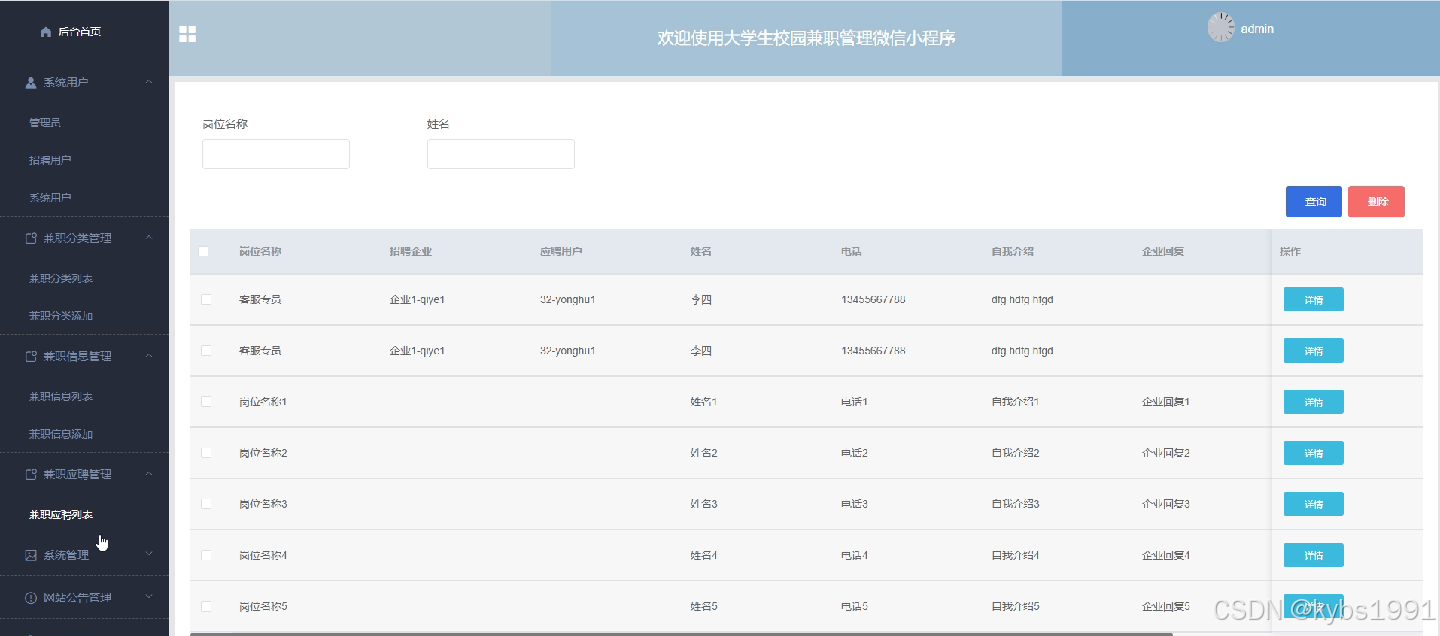Image resolution: width=1440 pixels, height=636 pixels.
Task: Click cell 姓名1 in the table
Action: pos(704,402)
